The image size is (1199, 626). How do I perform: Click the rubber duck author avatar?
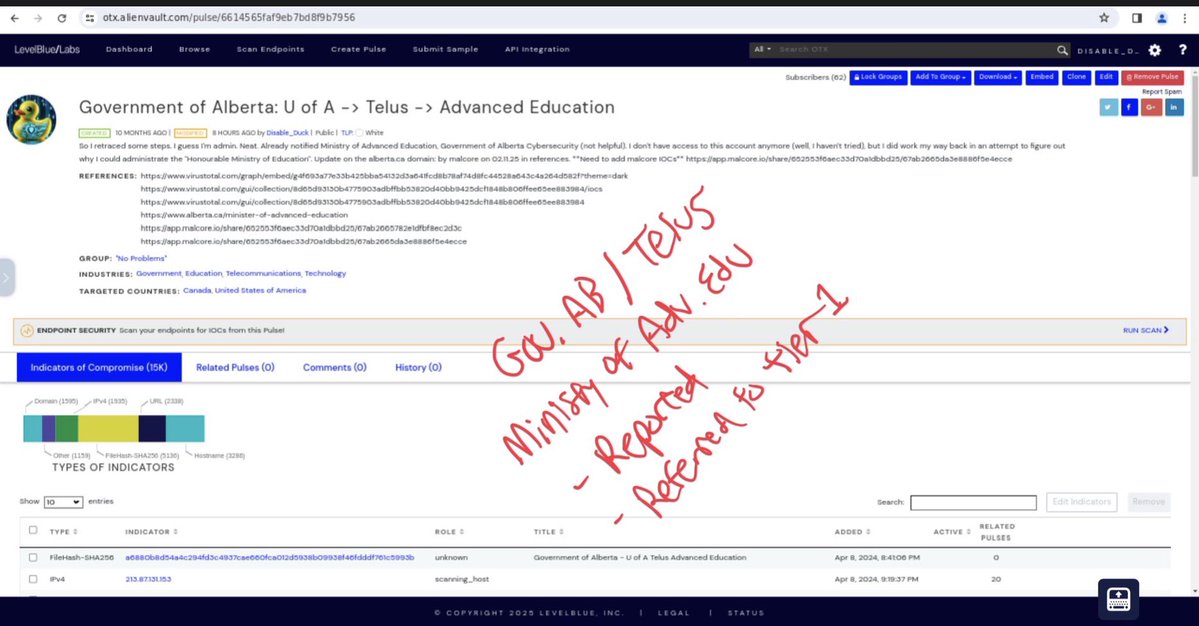pyautogui.click(x=31, y=119)
